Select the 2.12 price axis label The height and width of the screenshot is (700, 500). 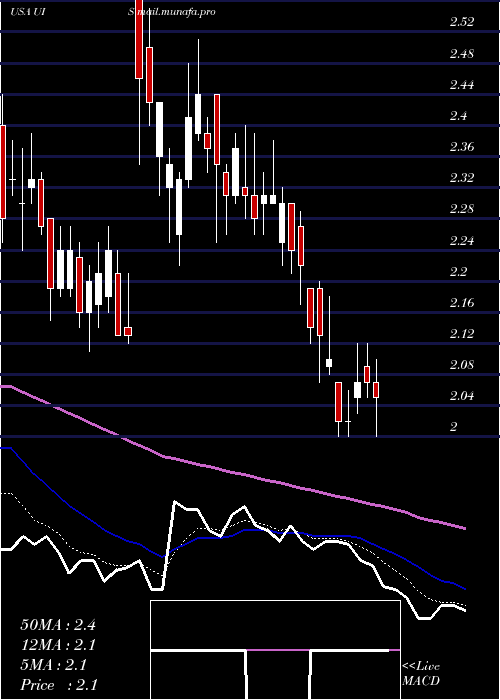tap(462, 333)
